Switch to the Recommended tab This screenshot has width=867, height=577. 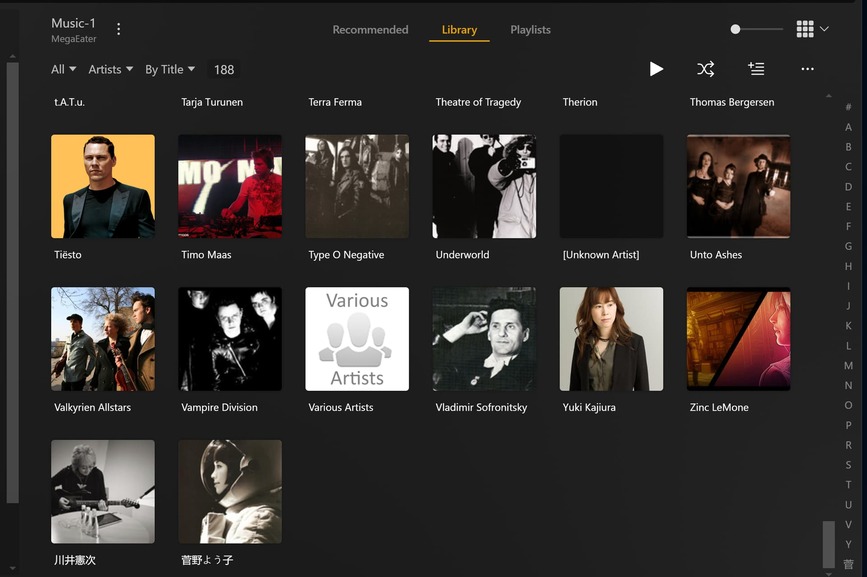pos(370,30)
